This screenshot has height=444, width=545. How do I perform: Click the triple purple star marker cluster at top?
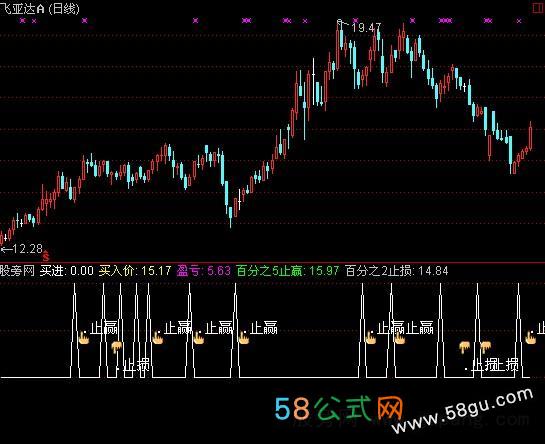(445, 21)
